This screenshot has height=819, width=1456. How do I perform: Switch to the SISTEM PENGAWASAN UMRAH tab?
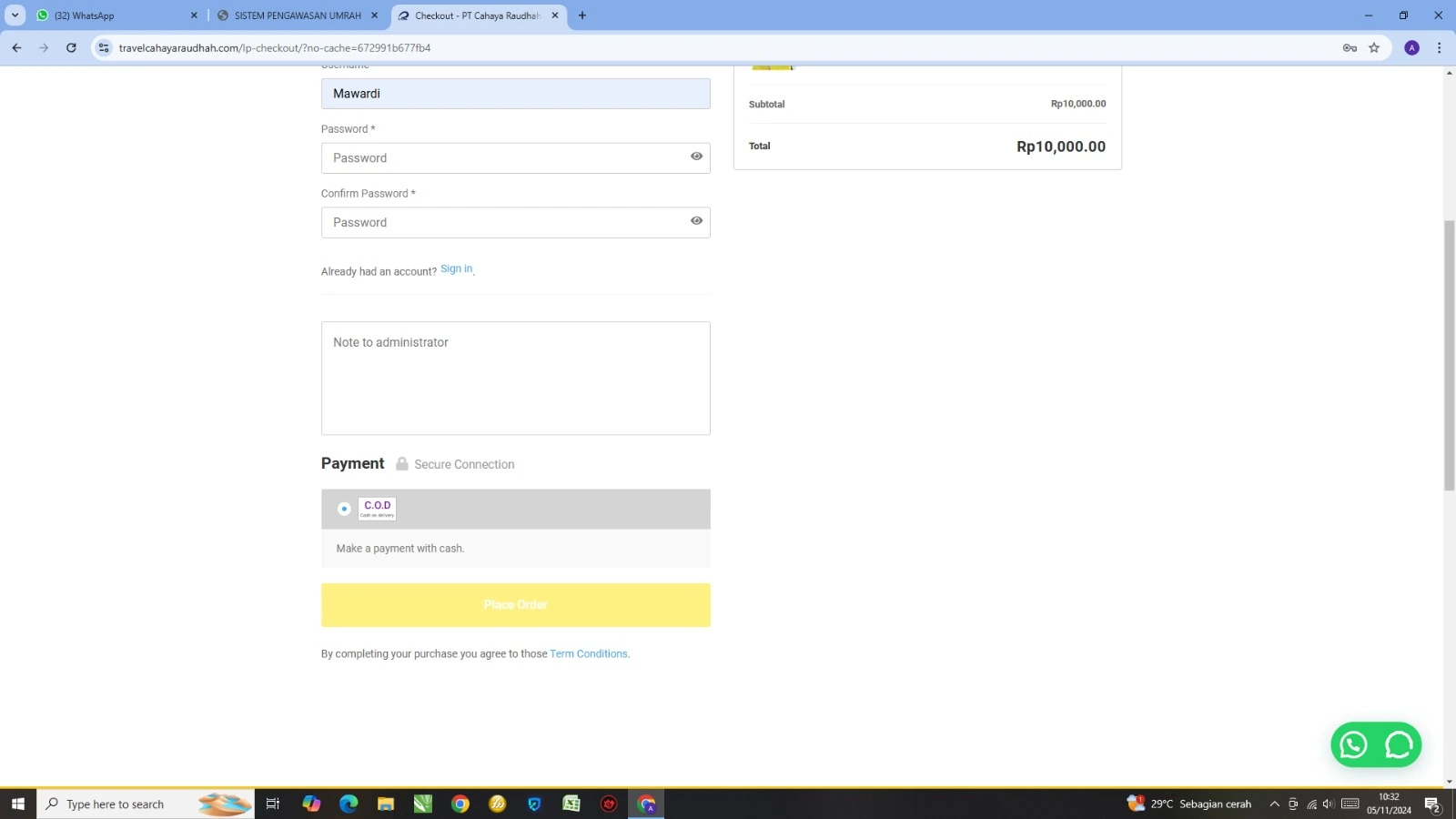pos(298,15)
